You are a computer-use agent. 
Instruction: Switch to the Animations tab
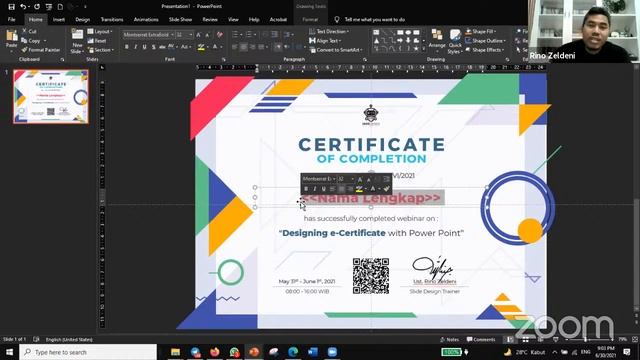[x=146, y=19]
